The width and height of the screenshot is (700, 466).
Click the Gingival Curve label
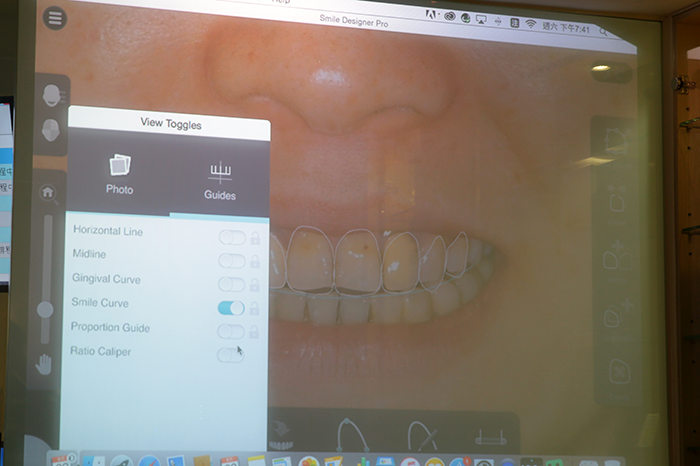[106, 279]
